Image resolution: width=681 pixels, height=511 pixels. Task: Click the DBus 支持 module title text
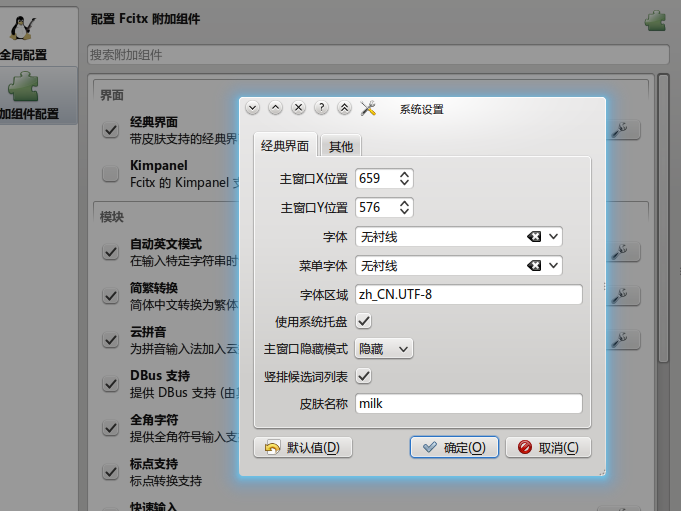[160, 376]
